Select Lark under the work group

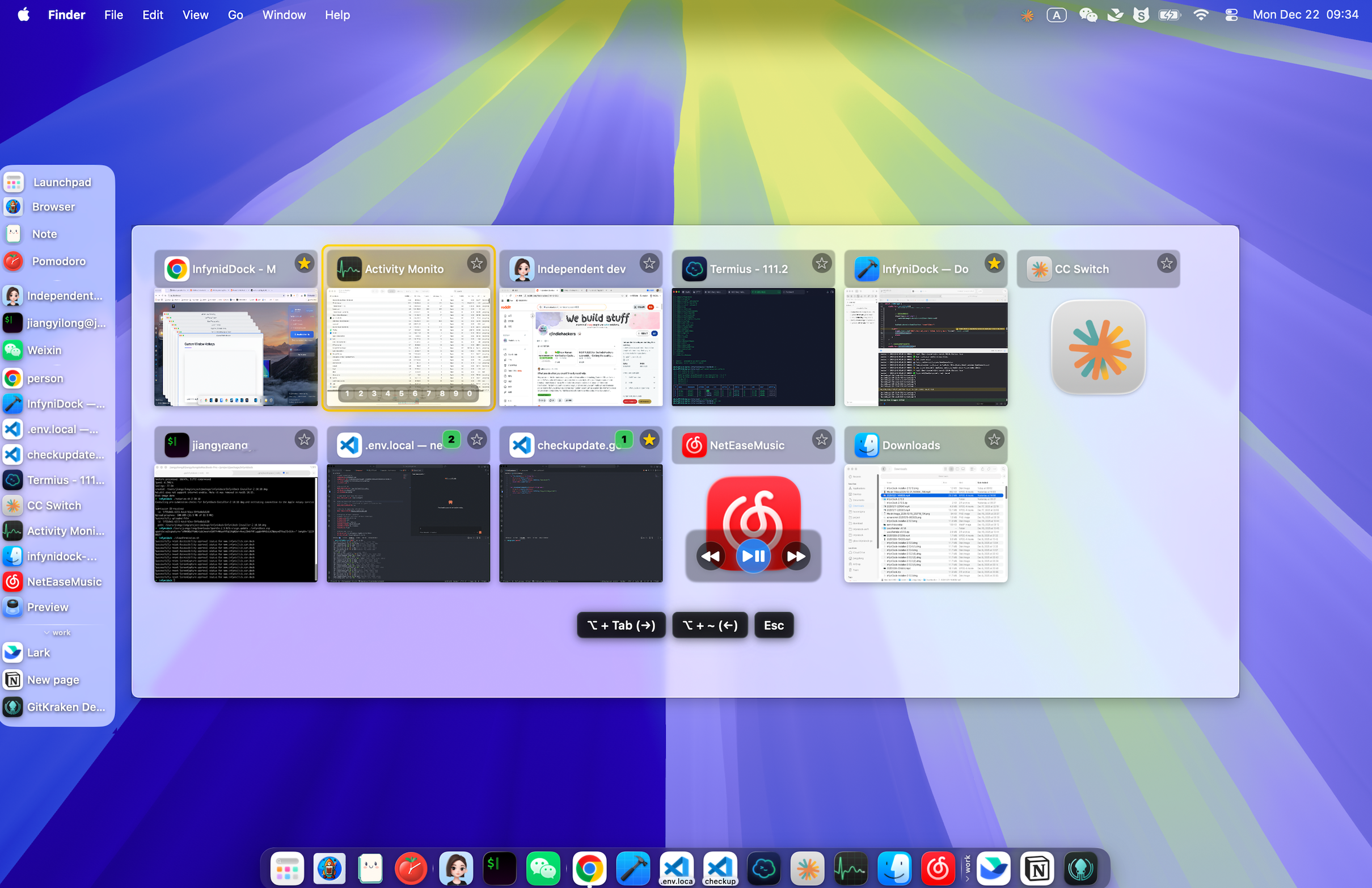point(39,652)
